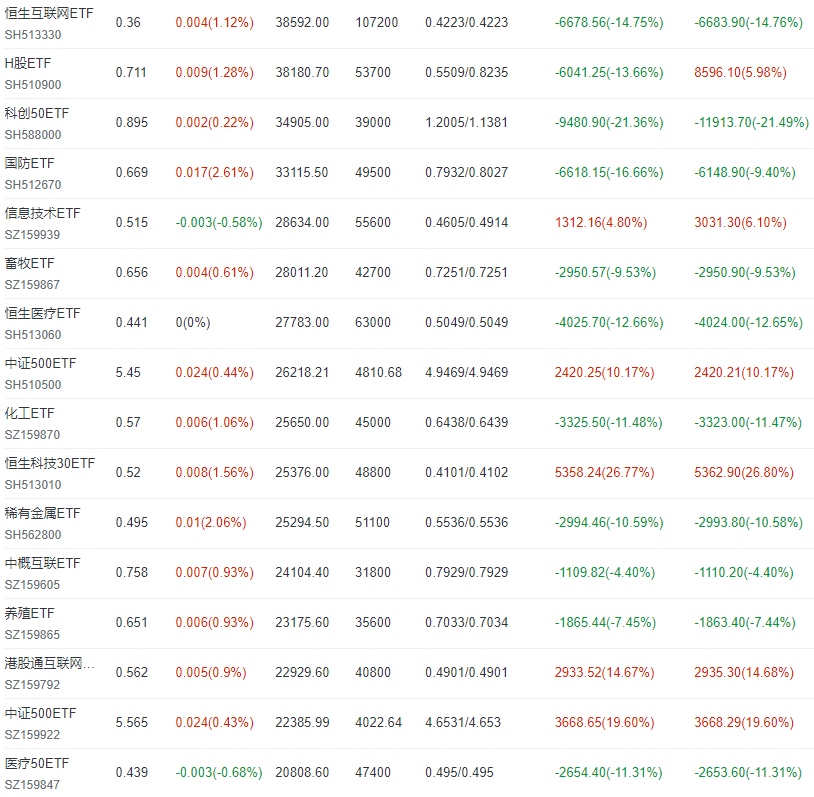Select cumulative profit -6148.90(-9.40%)
This screenshot has width=814, height=797.
(744, 172)
